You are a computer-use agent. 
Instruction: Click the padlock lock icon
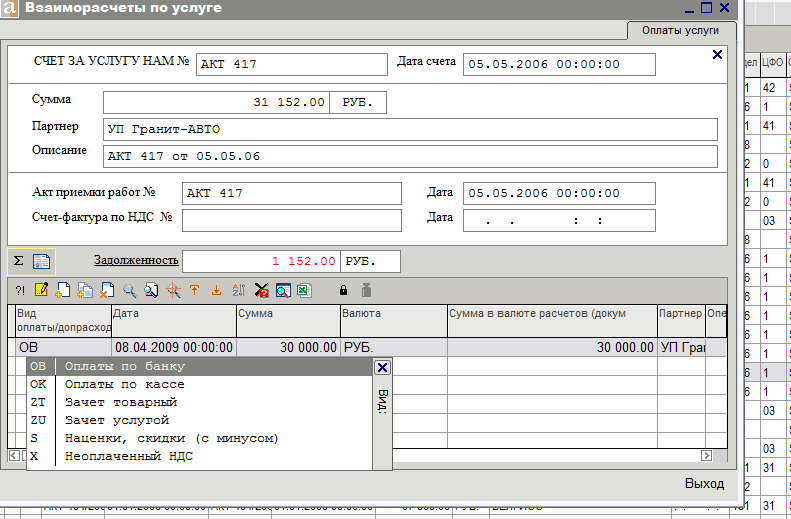point(344,290)
